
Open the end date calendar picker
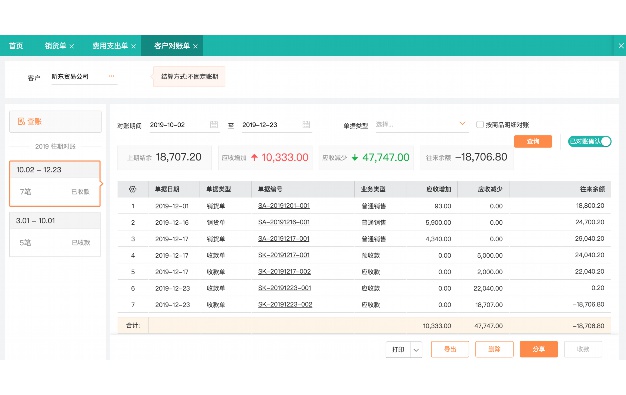click(306, 125)
